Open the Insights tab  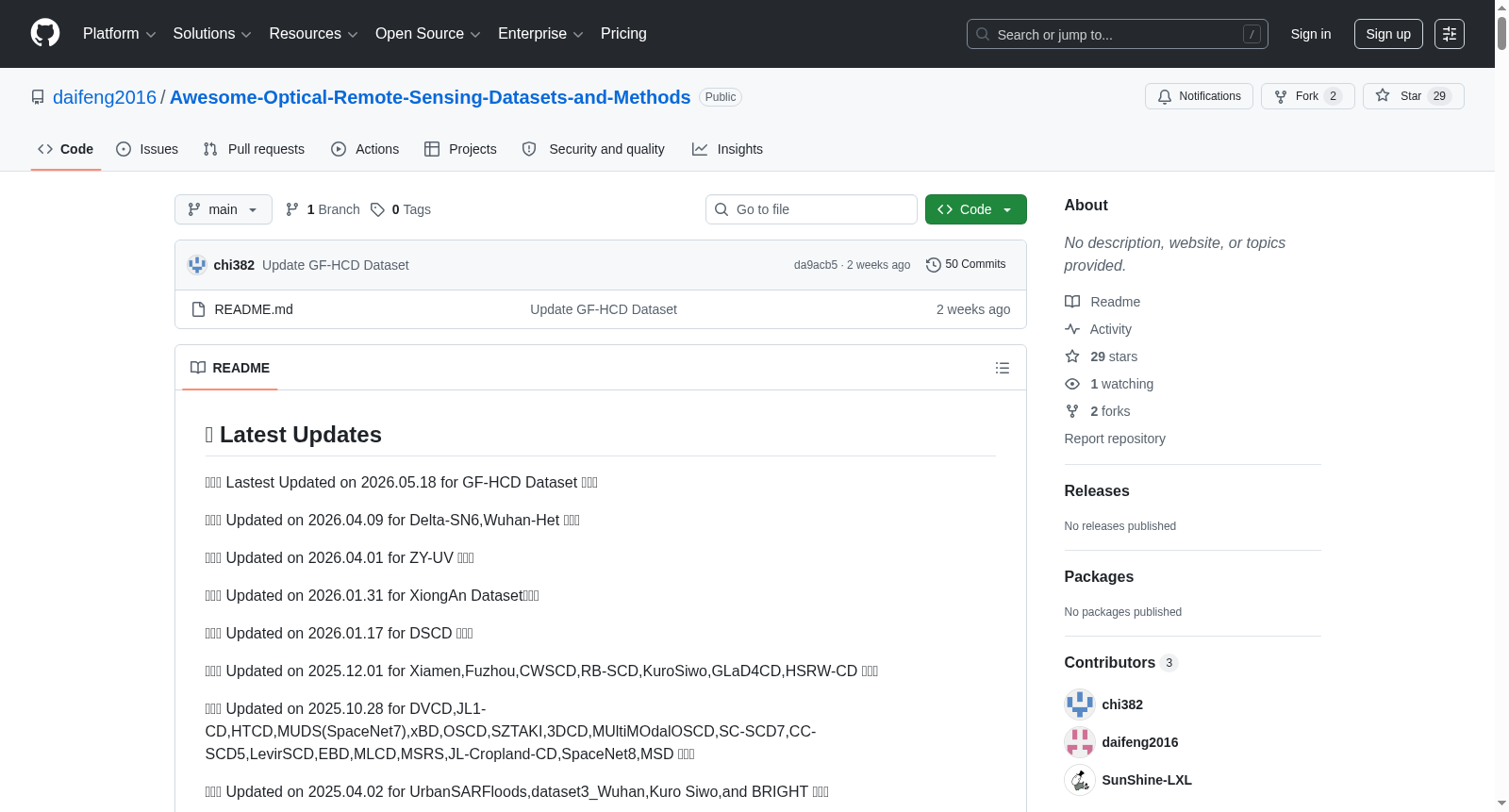tap(727, 149)
